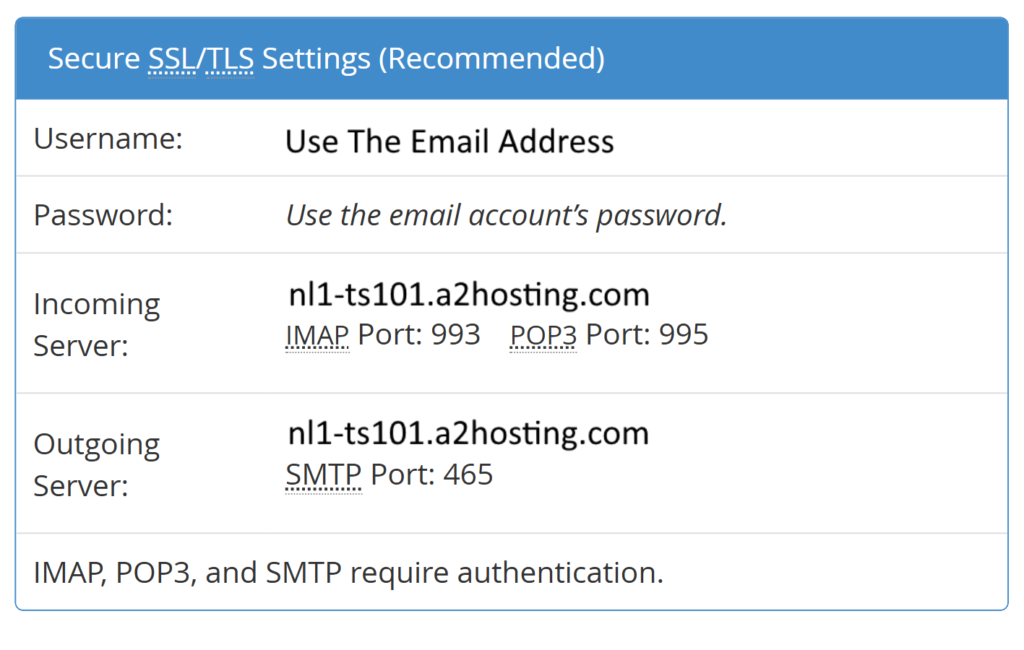
Task: Click the authentication requirement note
Action: click(x=348, y=573)
